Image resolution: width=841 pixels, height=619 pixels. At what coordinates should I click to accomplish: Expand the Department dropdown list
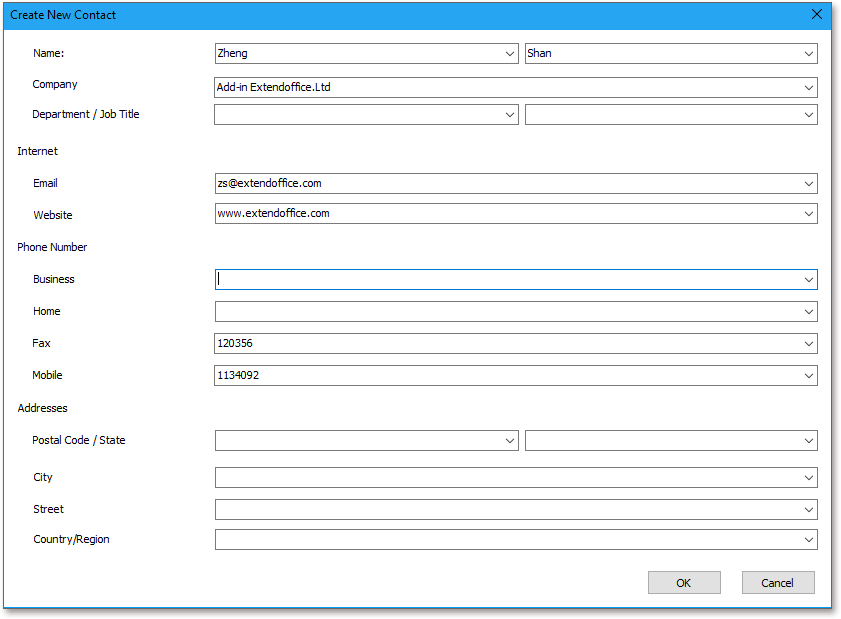click(x=510, y=114)
